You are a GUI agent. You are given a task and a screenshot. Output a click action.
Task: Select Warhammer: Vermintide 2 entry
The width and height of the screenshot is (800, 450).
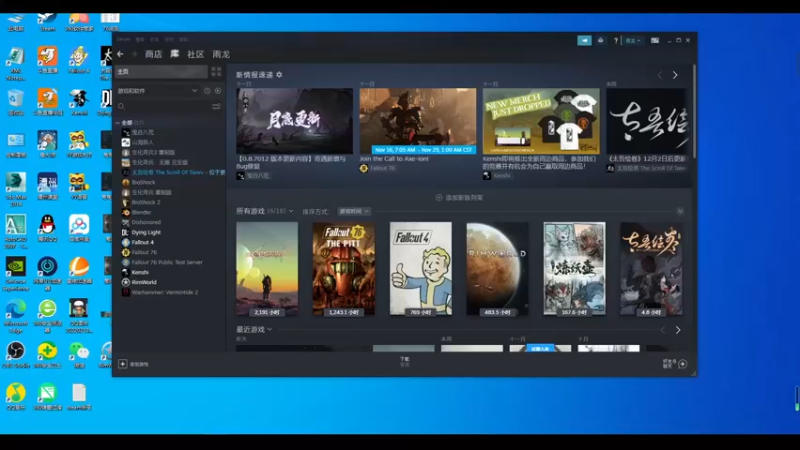(x=165, y=292)
